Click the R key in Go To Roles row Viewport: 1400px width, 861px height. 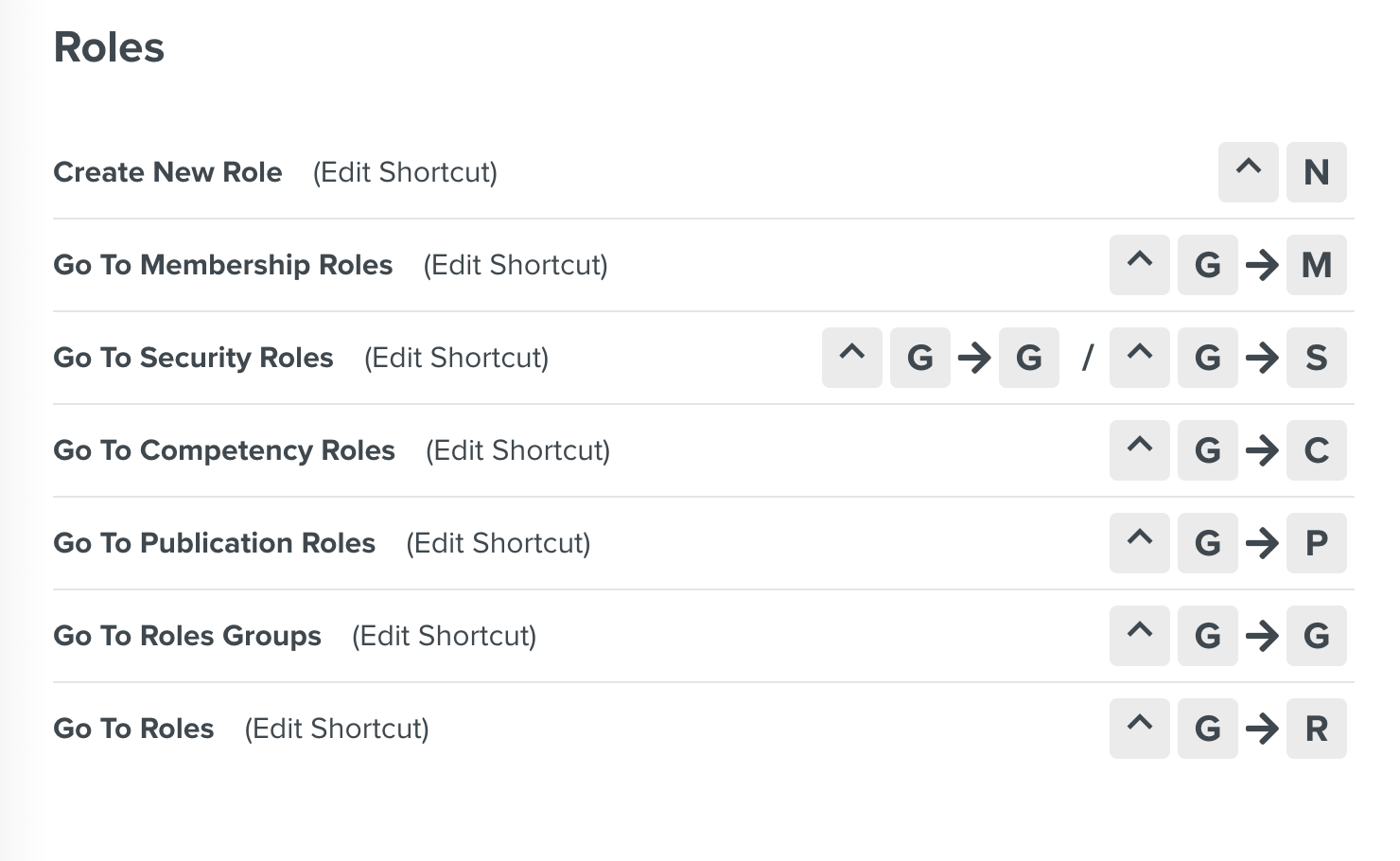1316,729
